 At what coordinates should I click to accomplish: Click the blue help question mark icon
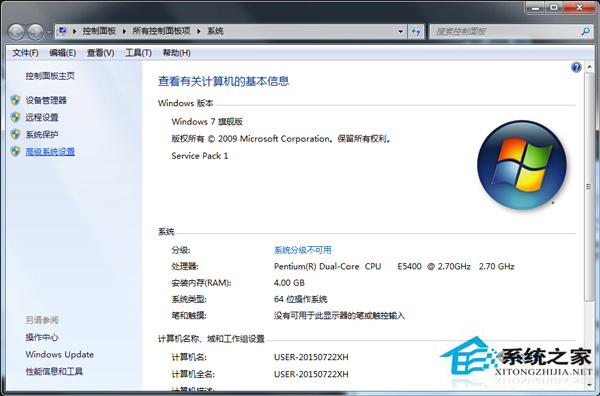click(576, 68)
